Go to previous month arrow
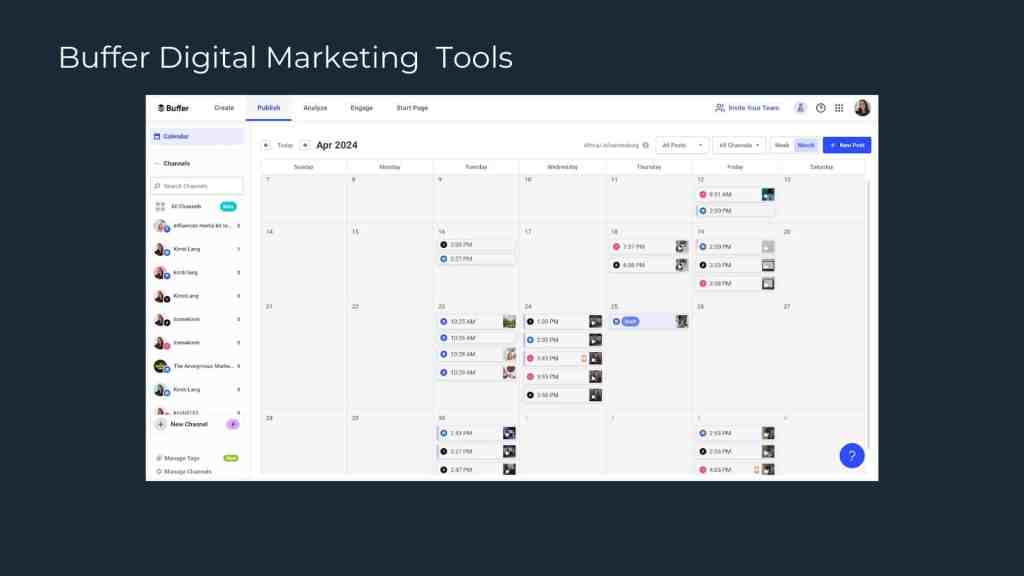The image size is (1024, 576). pos(266,145)
